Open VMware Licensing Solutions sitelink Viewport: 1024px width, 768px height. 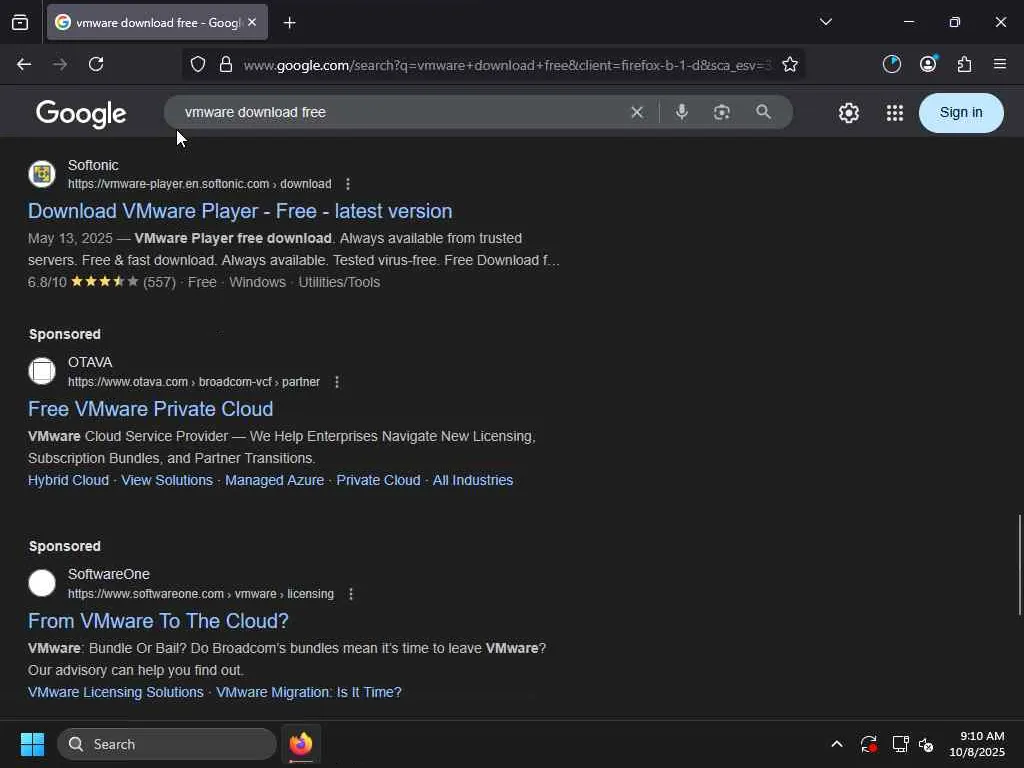coord(116,692)
